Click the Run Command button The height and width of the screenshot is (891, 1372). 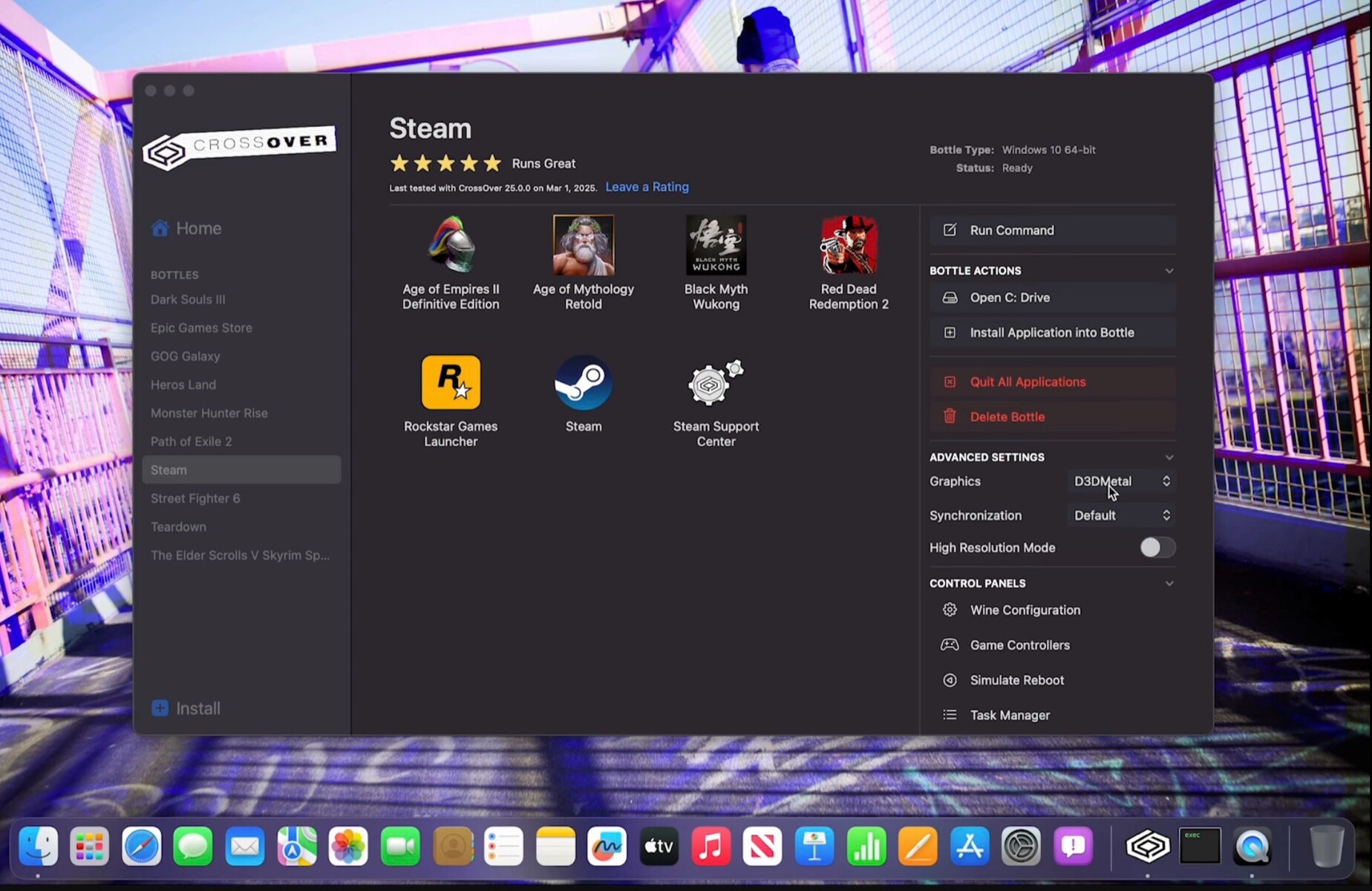(1052, 230)
